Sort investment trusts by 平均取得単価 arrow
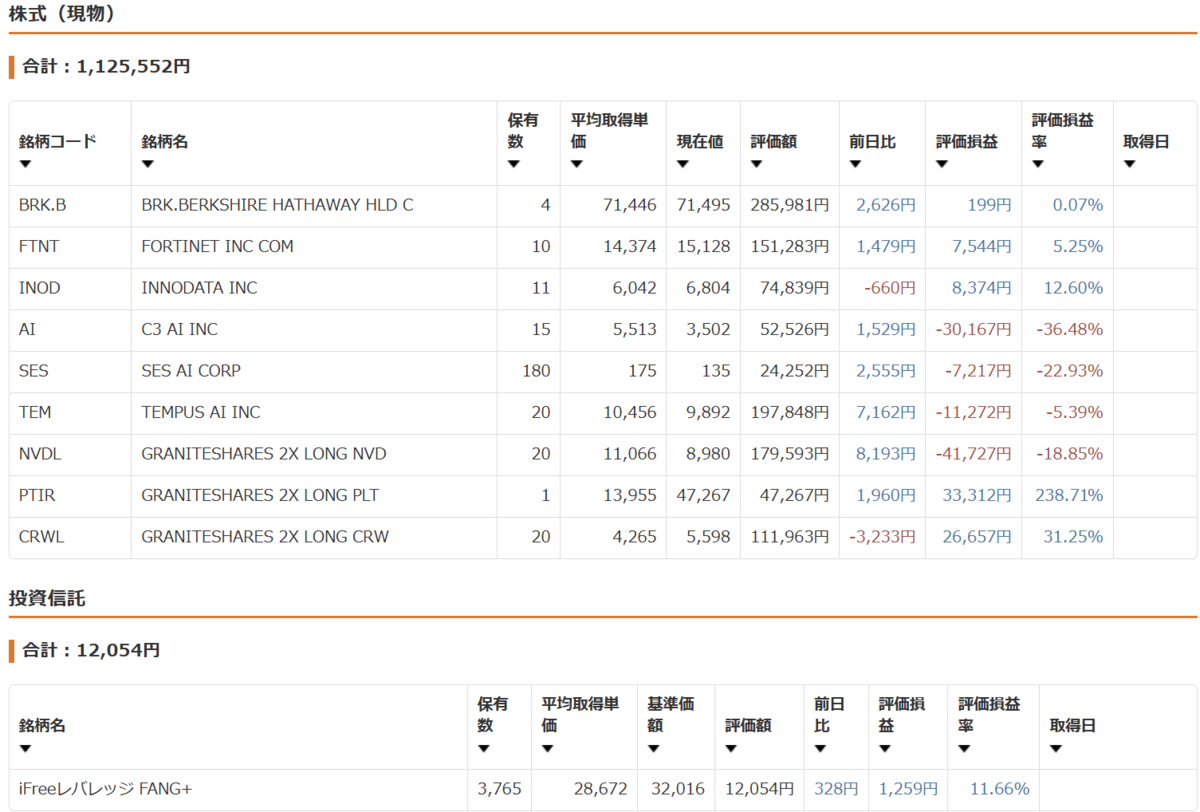The height and width of the screenshot is (812, 1200). [x=548, y=749]
